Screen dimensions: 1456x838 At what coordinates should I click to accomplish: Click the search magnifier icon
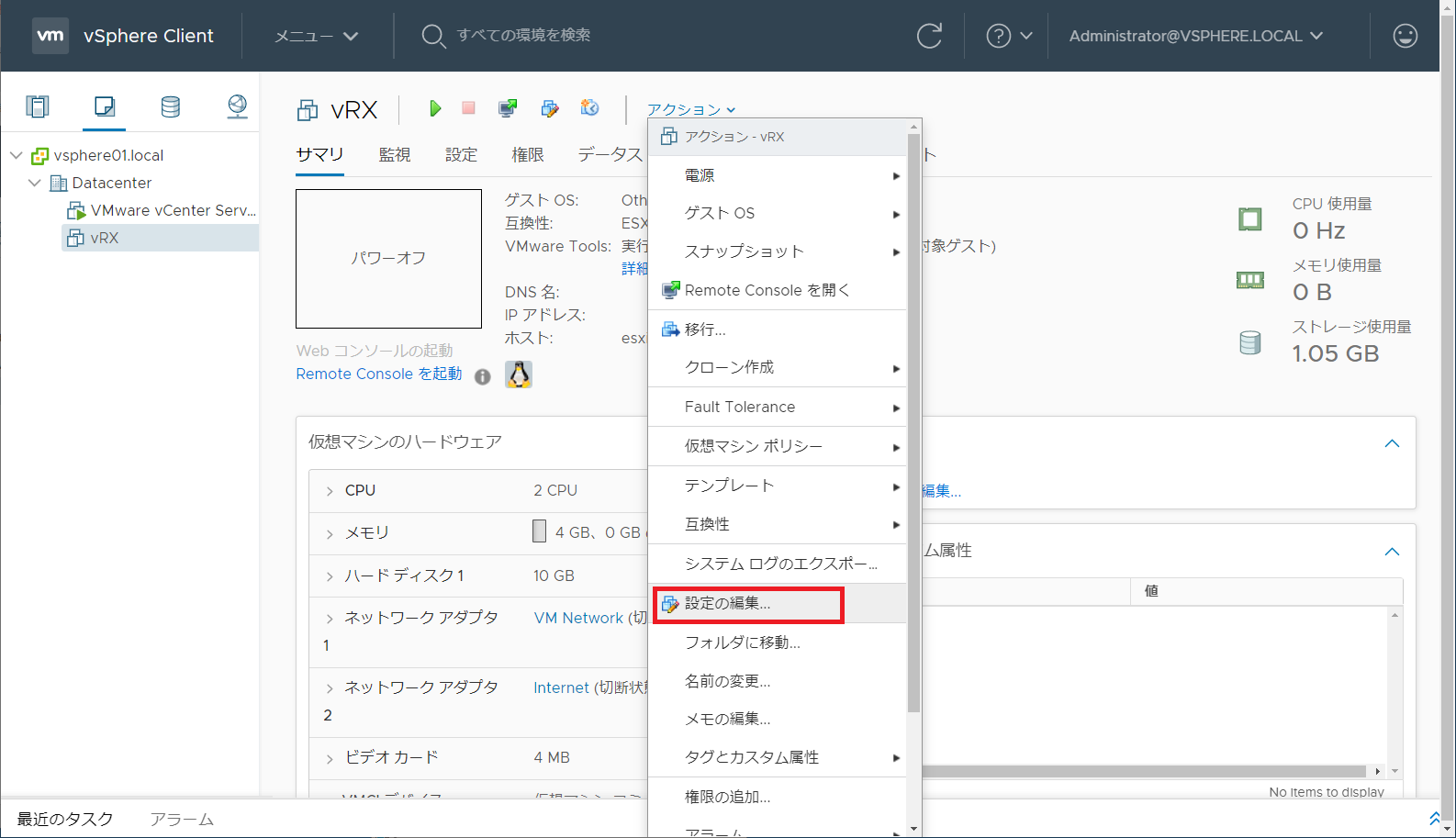pyautogui.click(x=433, y=36)
